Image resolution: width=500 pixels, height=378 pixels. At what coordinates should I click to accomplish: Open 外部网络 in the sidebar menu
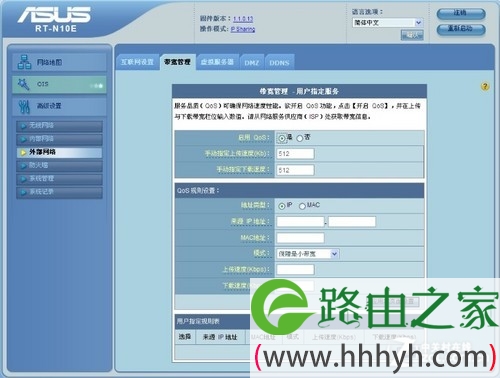(x=59, y=152)
